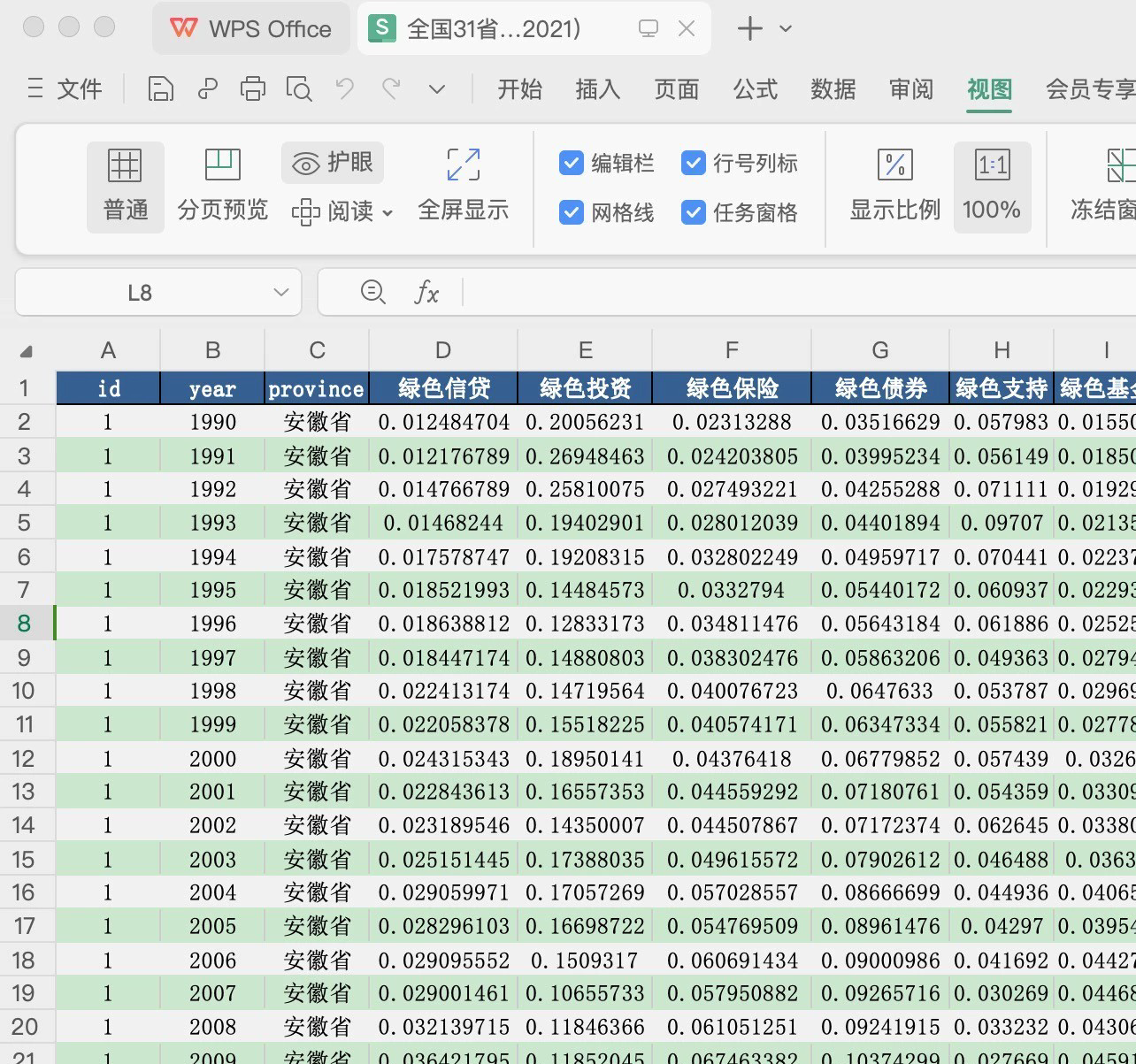This screenshot has height=1064, width=1136.
Task: Toggle 护眼 eye protection mode
Action: 333,164
